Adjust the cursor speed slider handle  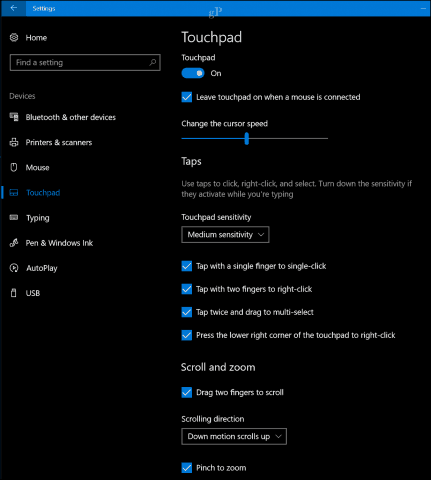click(x=247, y=138)
